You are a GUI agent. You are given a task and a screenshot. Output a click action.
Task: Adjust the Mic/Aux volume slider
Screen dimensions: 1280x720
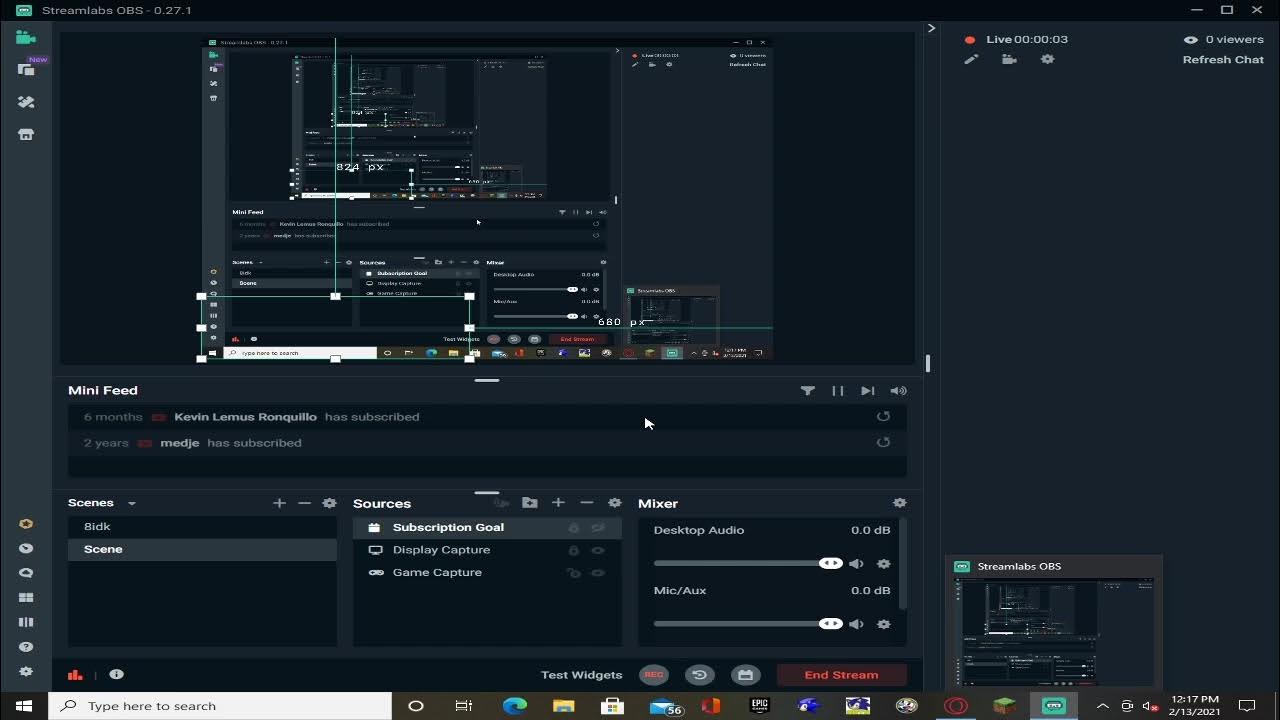coord(748,624)
